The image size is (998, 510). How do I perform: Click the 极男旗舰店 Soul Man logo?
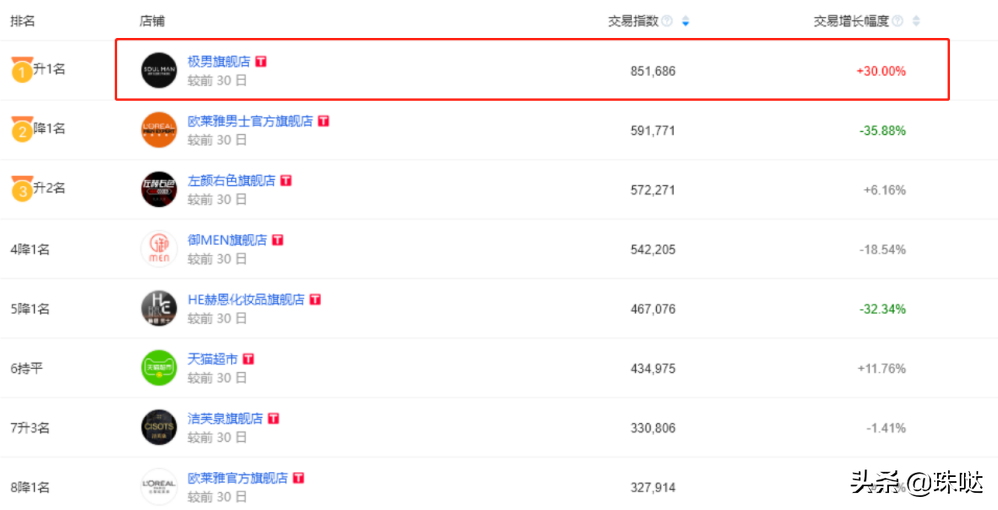158,70
